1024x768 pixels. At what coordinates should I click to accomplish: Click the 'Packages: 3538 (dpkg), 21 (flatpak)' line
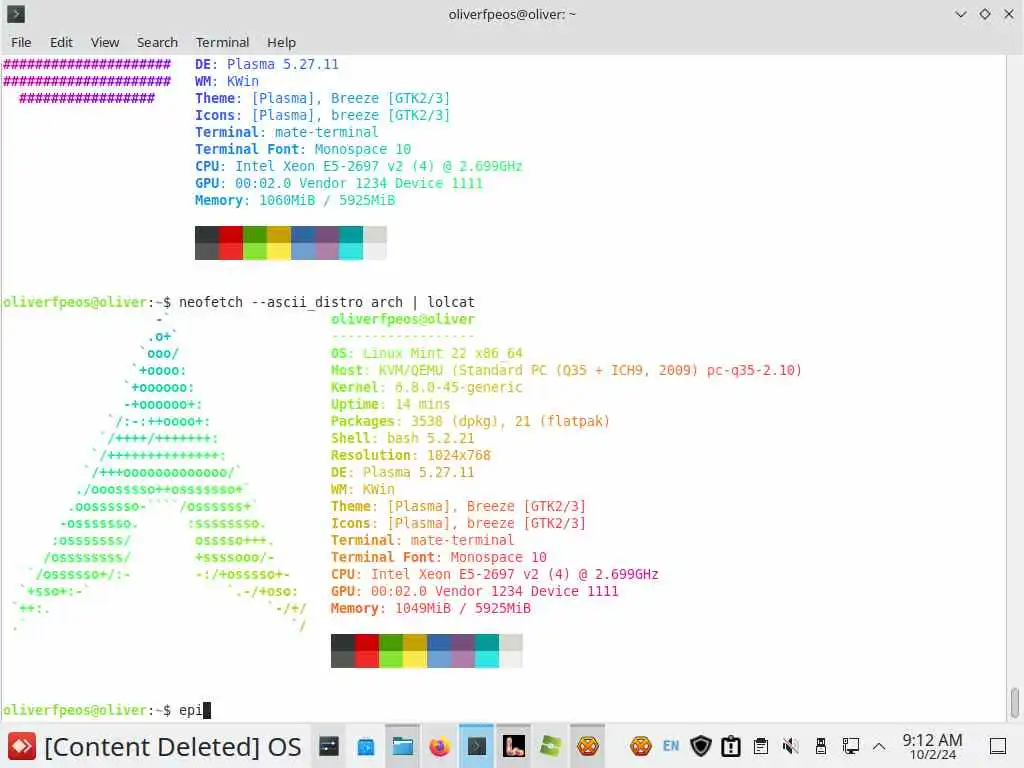[470, 421]
